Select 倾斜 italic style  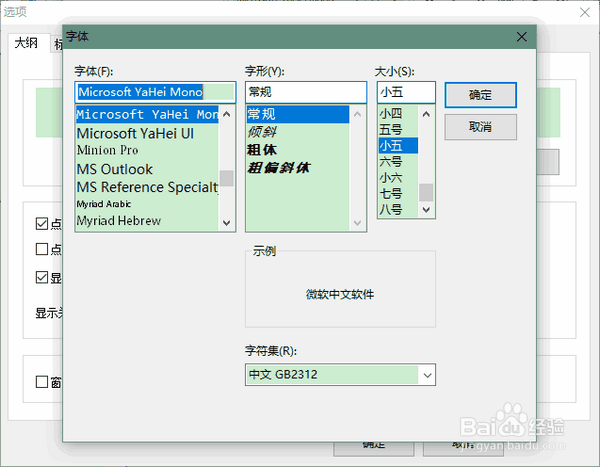pos(298,132)
